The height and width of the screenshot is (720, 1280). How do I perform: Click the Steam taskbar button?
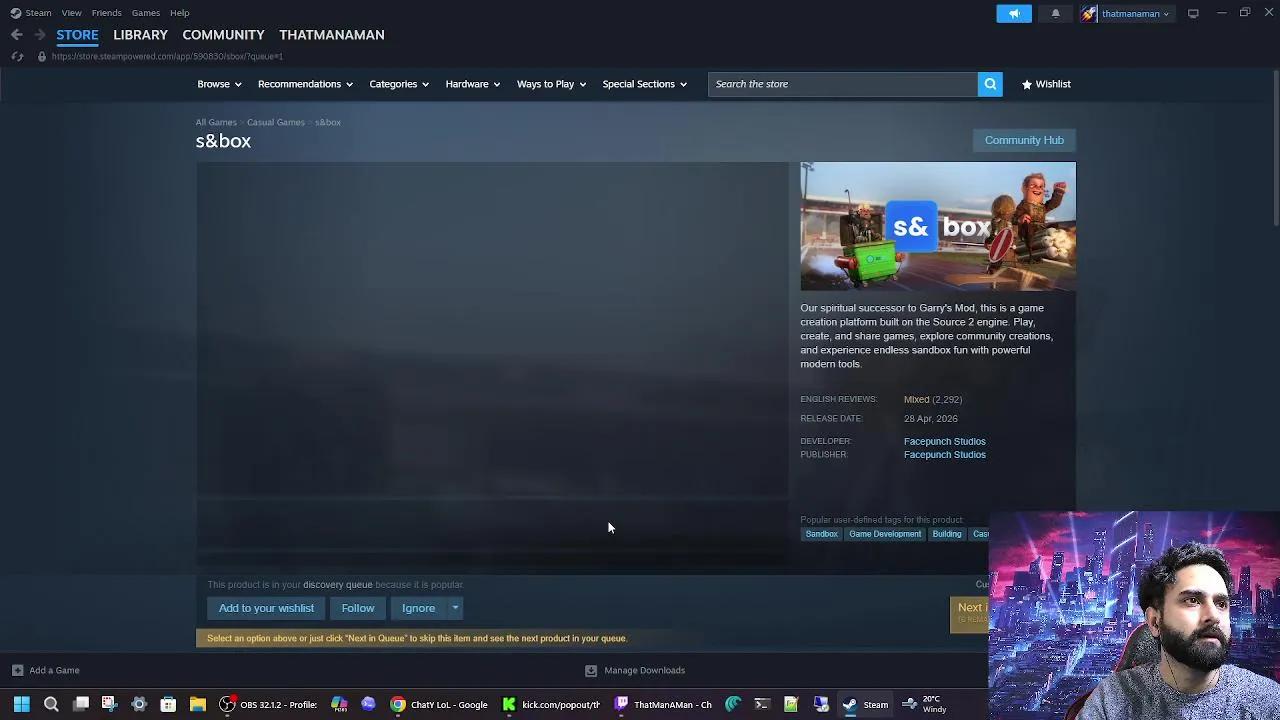point(866,704)
